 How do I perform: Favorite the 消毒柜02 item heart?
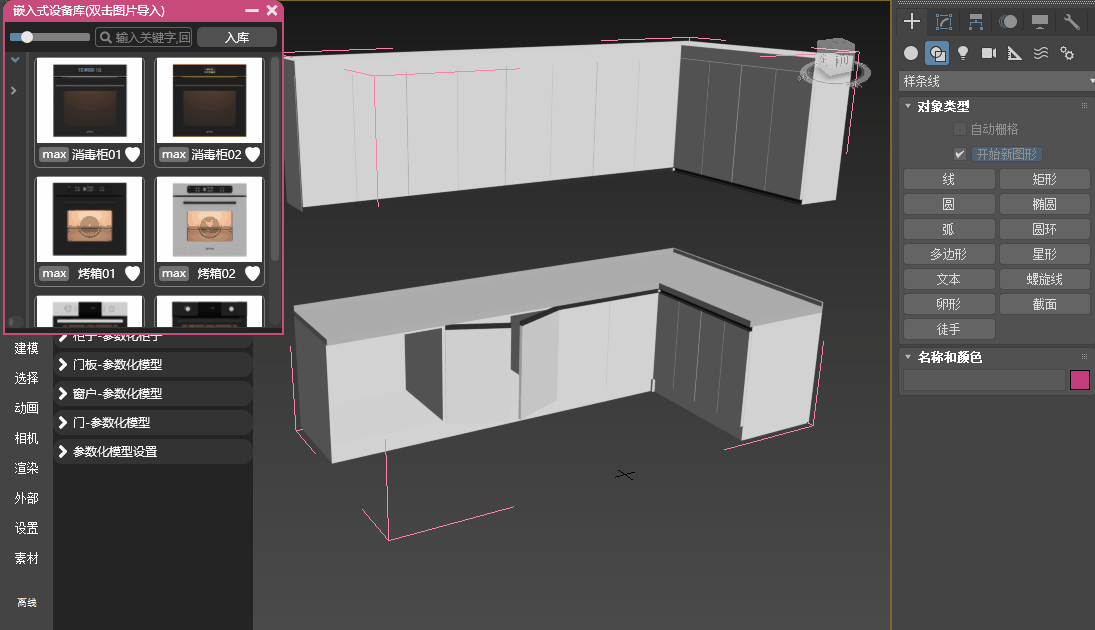pos(253,154)
